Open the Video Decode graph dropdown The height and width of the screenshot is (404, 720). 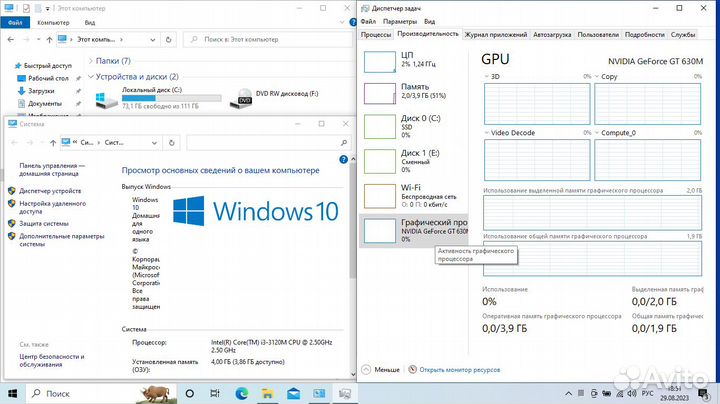pyautogui.click(x=486, y=132)
